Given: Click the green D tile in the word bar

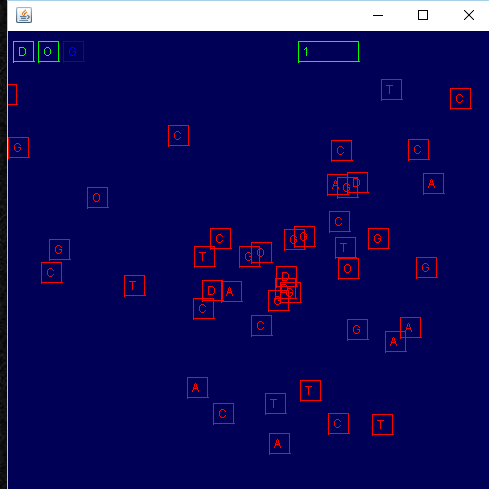Looking at the screenshot, I should tap(23, 52).
